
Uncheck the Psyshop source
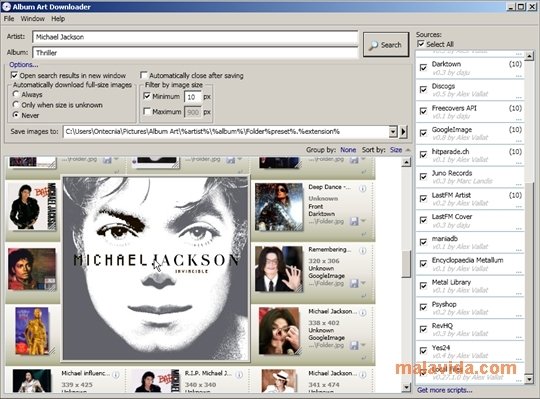(x=424, y=307)
